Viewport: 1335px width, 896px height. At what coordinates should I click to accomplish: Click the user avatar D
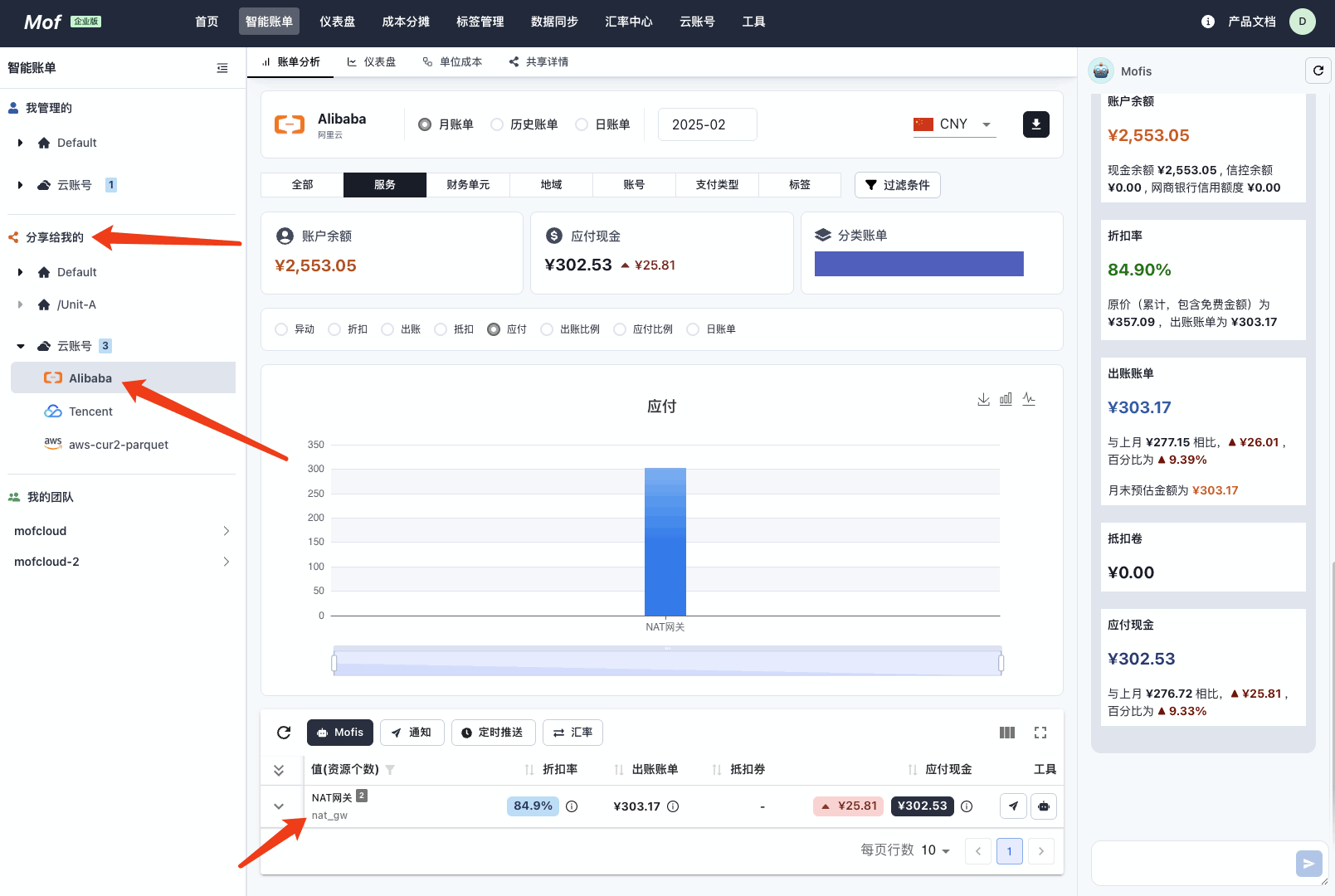click(1303, 22)
